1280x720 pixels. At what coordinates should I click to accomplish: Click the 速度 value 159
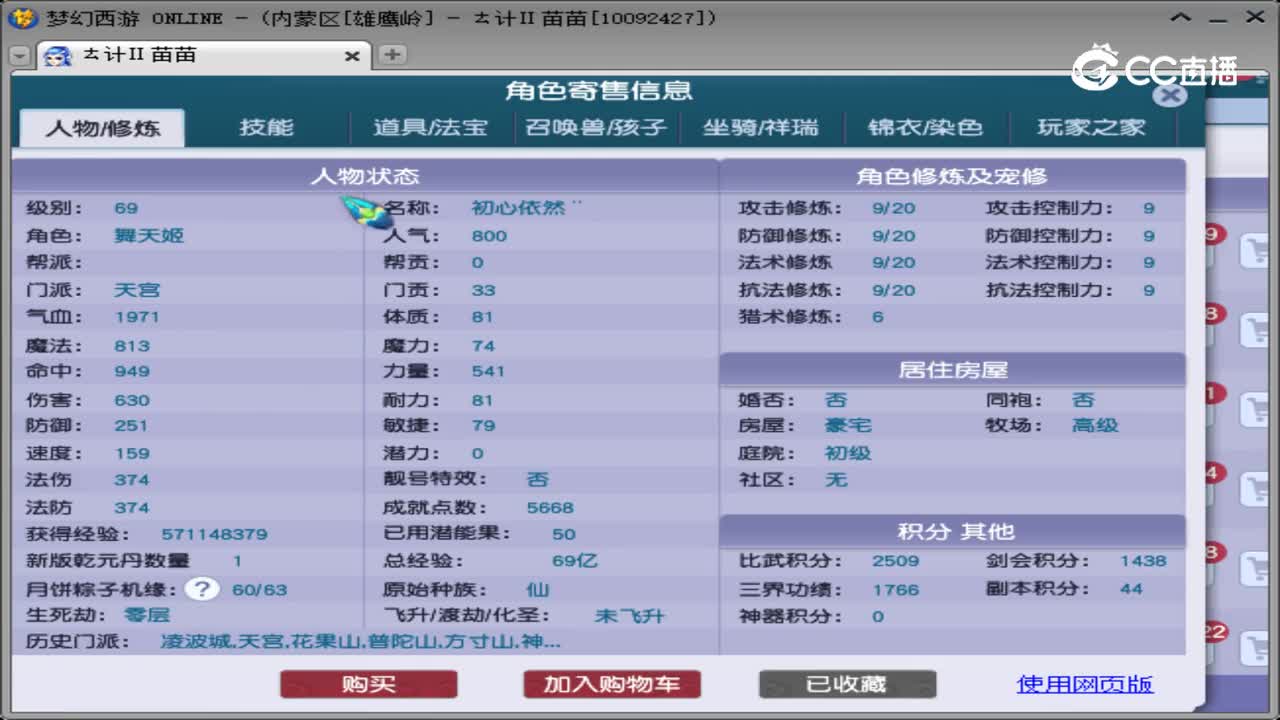132,453
